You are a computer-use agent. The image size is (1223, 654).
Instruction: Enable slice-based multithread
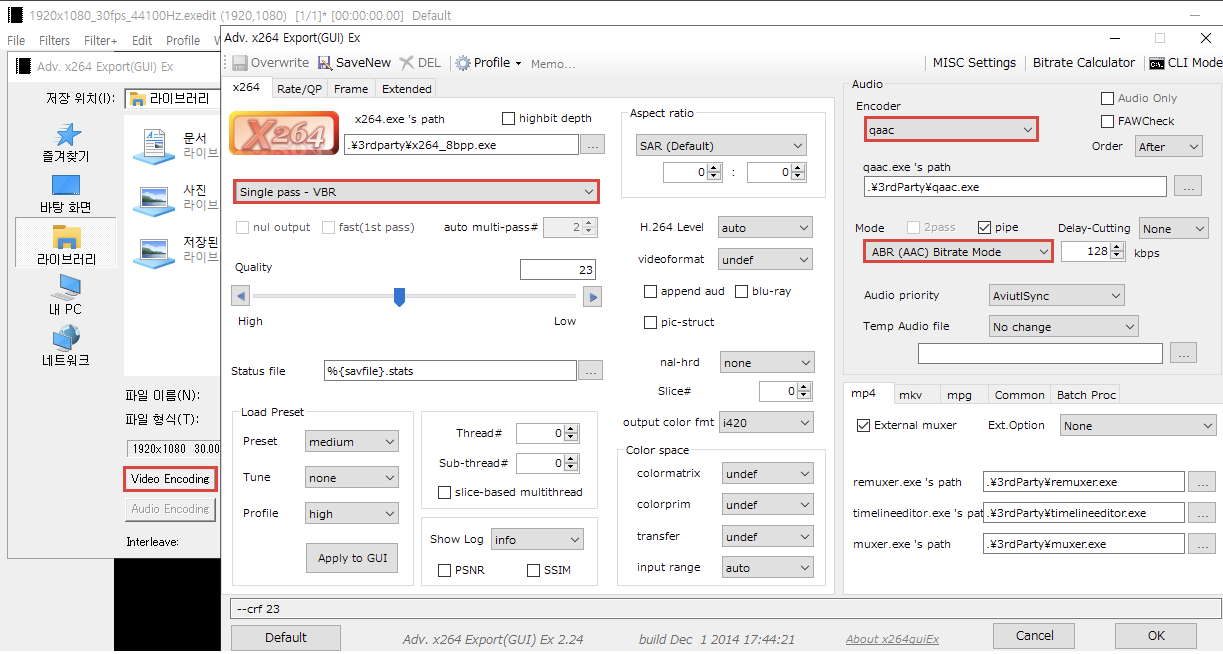445,493
